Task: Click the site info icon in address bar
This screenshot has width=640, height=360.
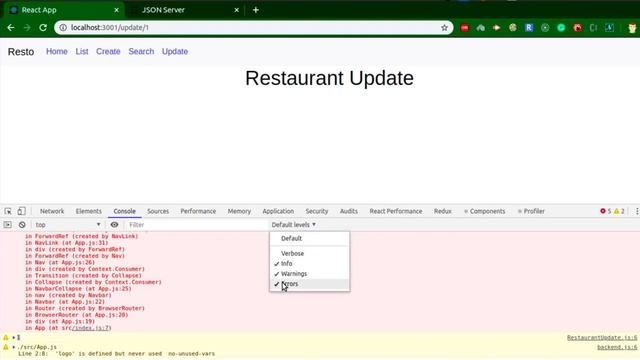Action: (63, 28)
